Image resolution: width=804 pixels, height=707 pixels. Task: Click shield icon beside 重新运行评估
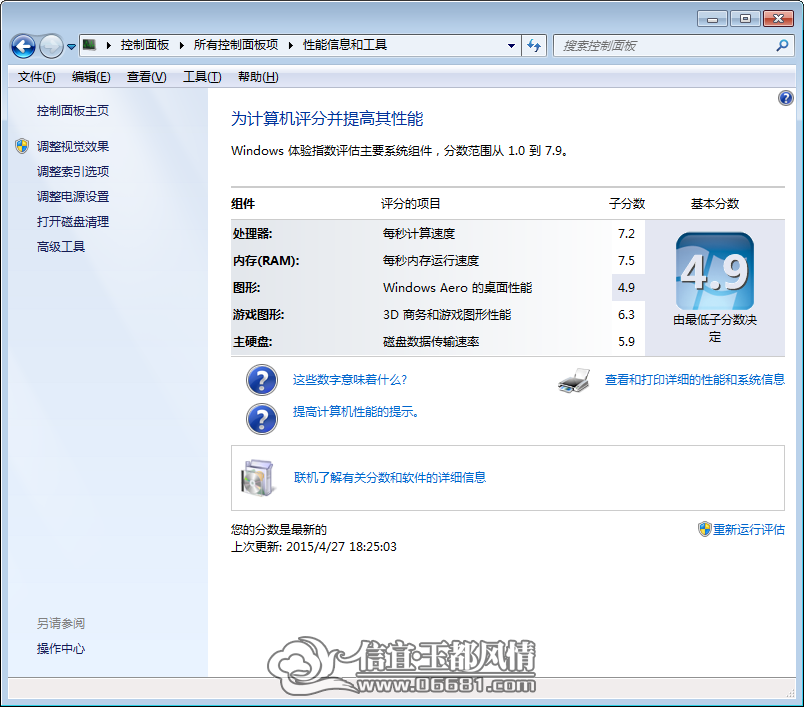point(705,529)
